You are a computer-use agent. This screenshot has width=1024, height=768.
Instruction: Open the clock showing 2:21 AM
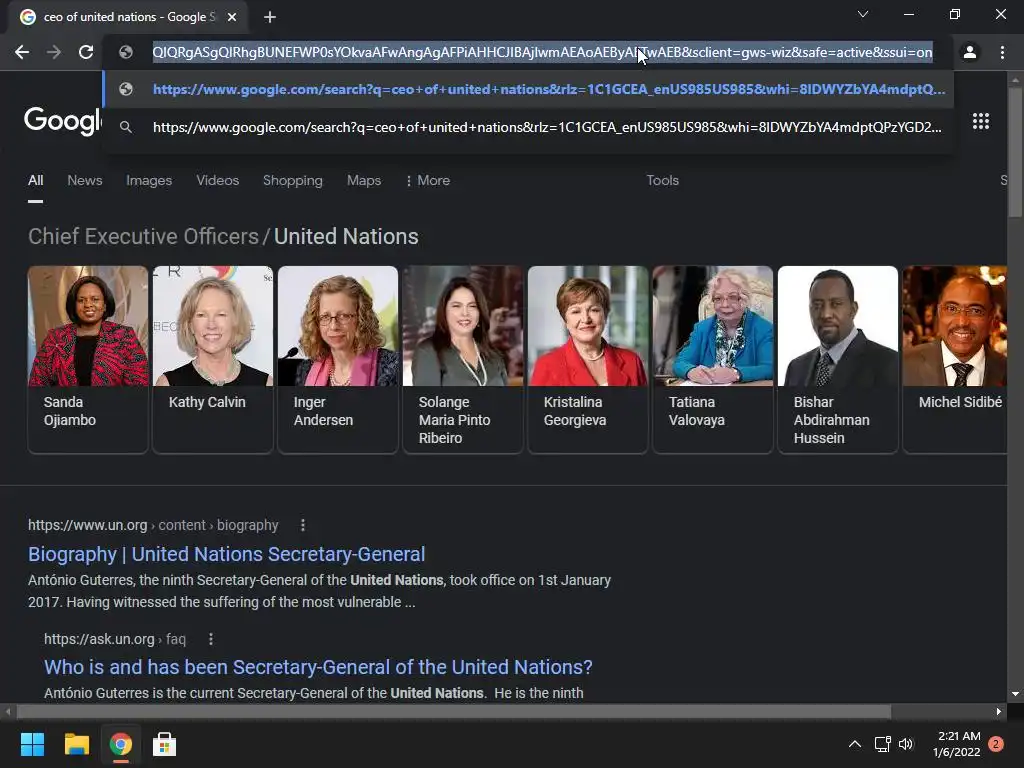957,744
